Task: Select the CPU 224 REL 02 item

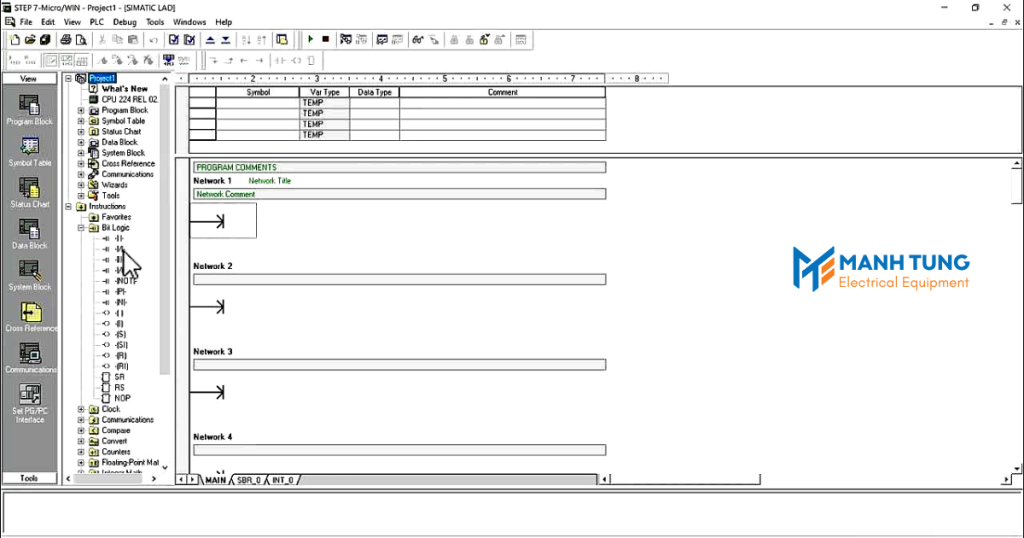Action: click(129, 99)
